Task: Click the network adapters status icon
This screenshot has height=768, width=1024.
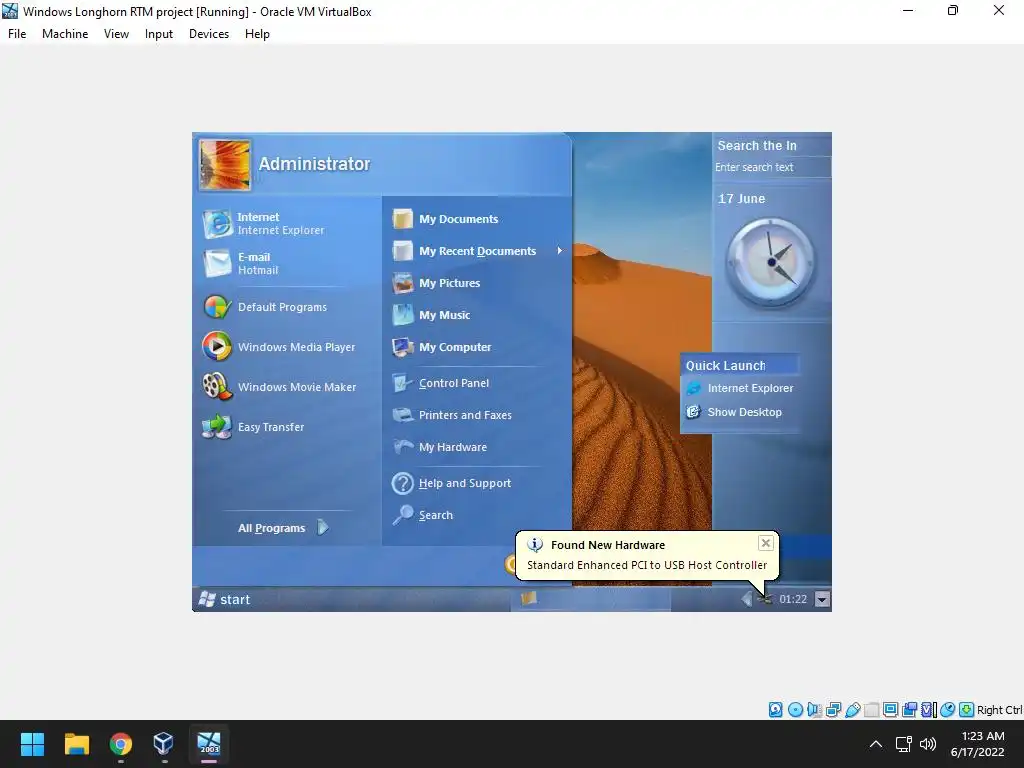Action: [833, 710]
